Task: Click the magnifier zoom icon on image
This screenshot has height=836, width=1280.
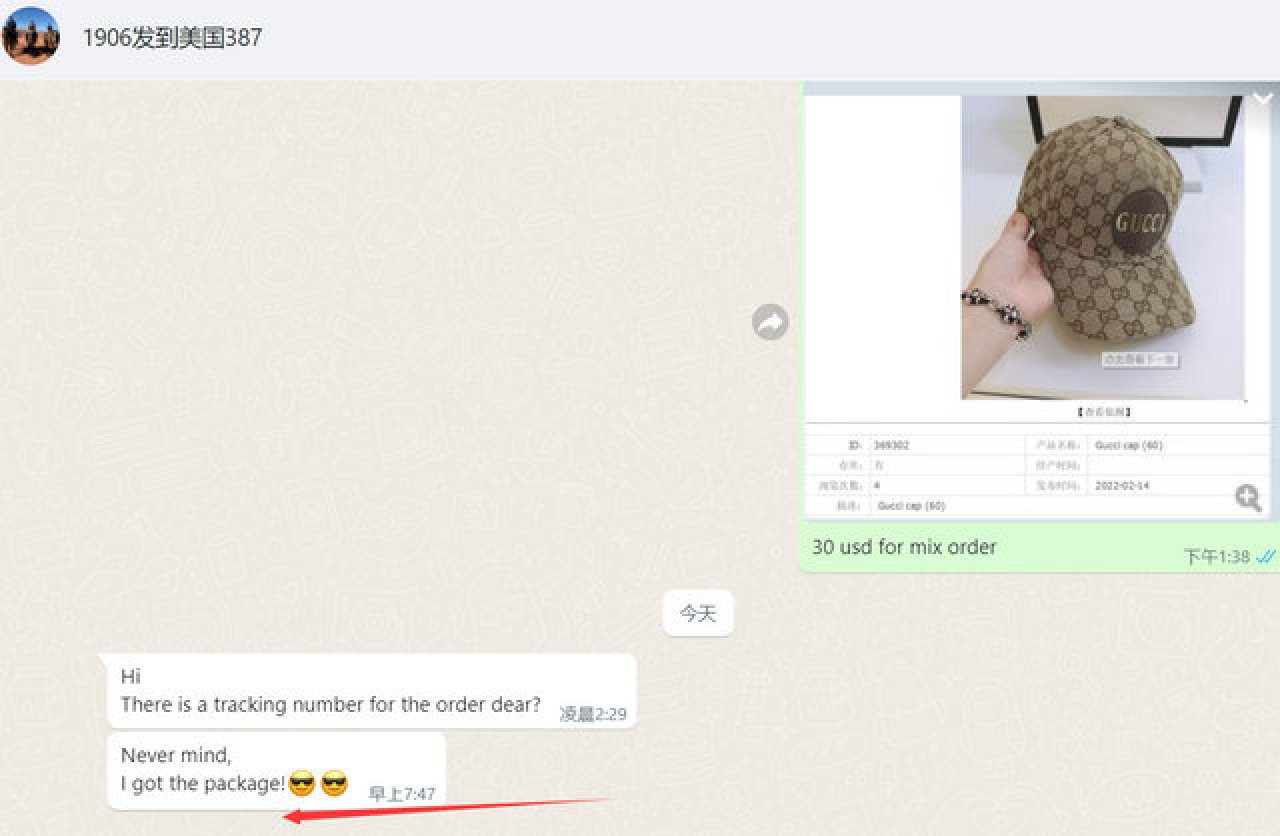Action: pyautogui.click(x=1247, y=497)
